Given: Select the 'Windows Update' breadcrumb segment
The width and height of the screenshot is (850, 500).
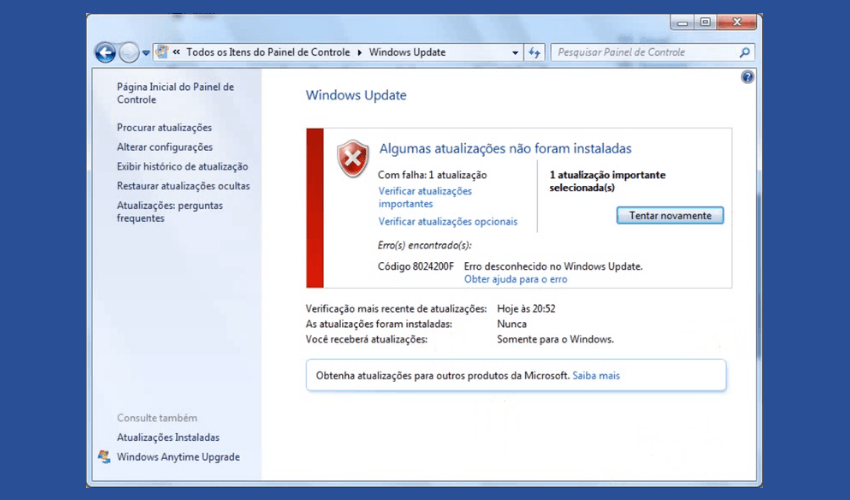Looking at the screenshot, I should coord(407,52).
